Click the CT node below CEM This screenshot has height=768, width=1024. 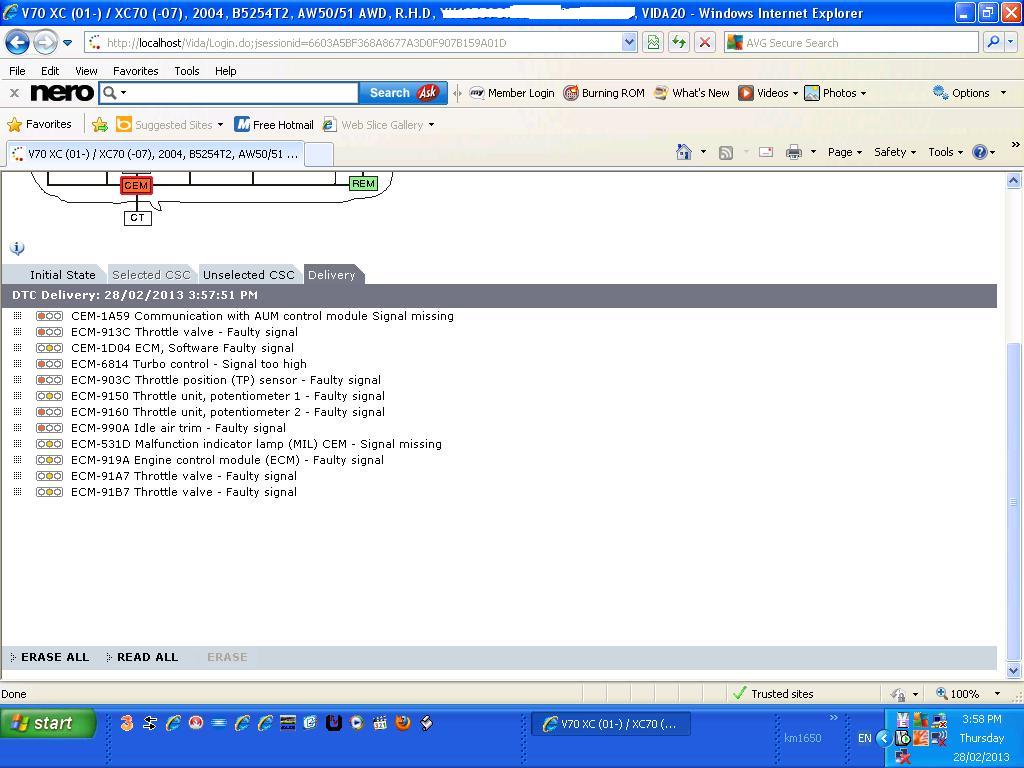pyautogui.click(x=137, y=217)
